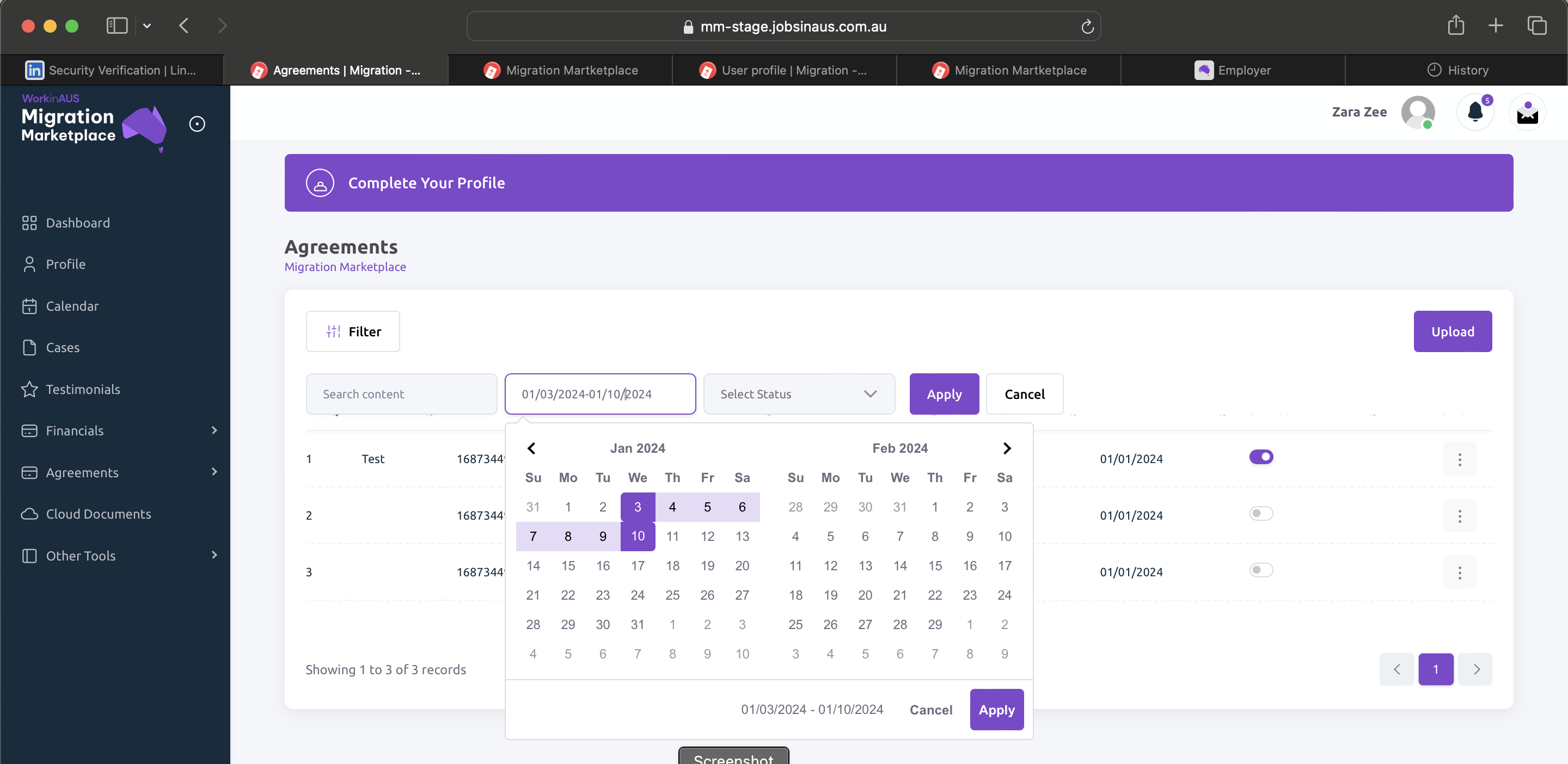1568x764 pixels.
Task: Go to the next page of records
Action: coord(1475,669)
